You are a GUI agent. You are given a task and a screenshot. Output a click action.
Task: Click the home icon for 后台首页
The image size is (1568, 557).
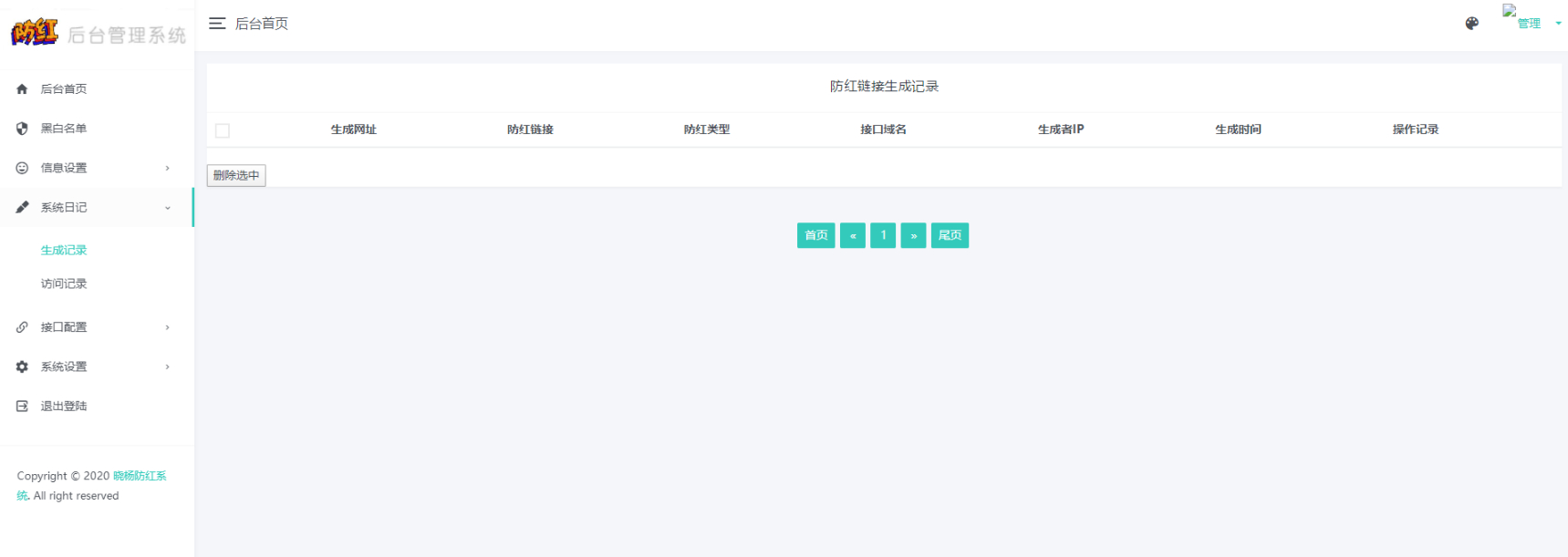(22, 89)
